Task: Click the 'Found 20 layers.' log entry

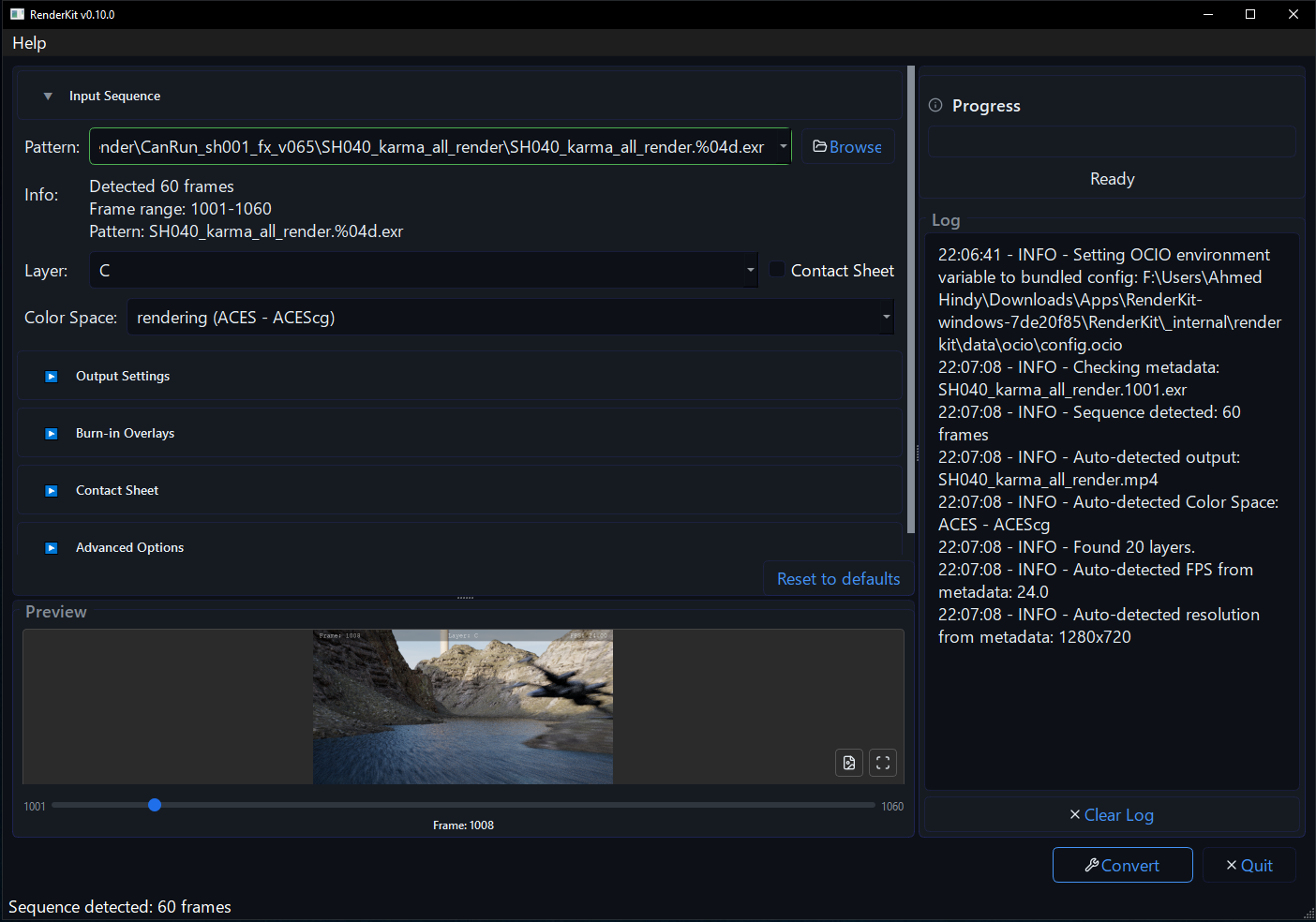Action: [x=1067, y=547]
